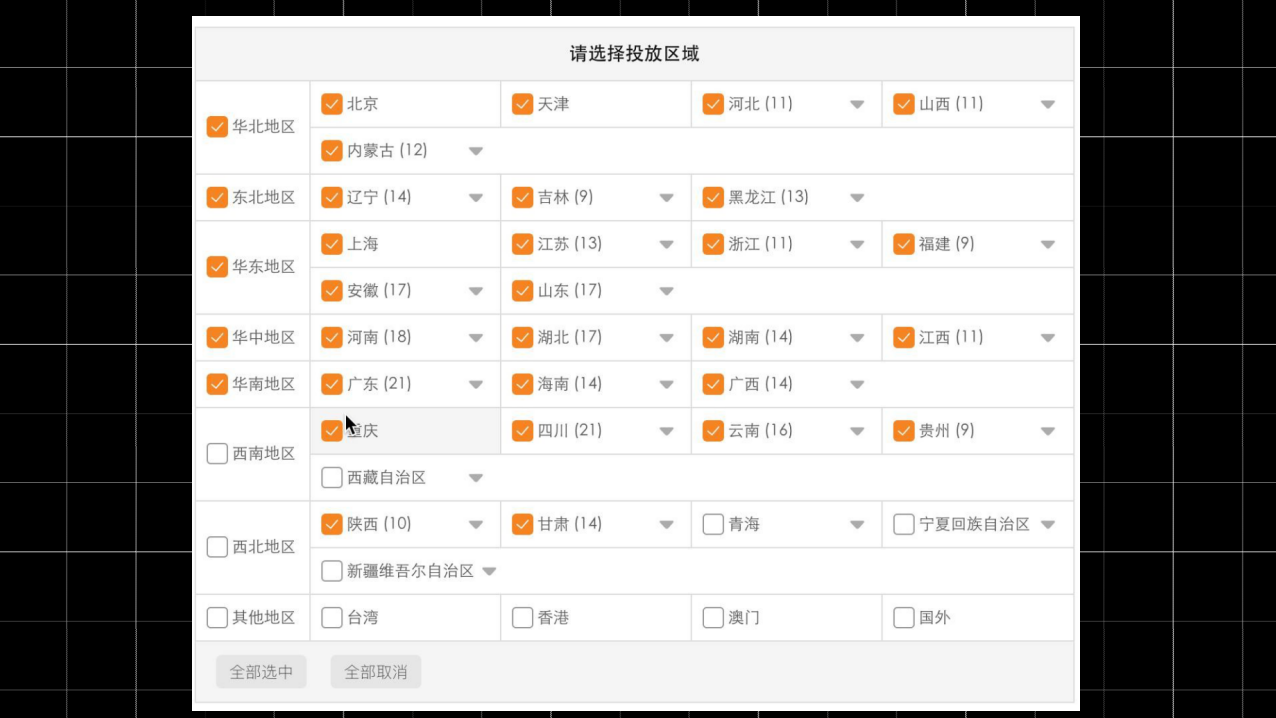Uncheck the 东北地区 region checkbox
Viewport: 1276px width, 718px height.
(x=217, y=197)
